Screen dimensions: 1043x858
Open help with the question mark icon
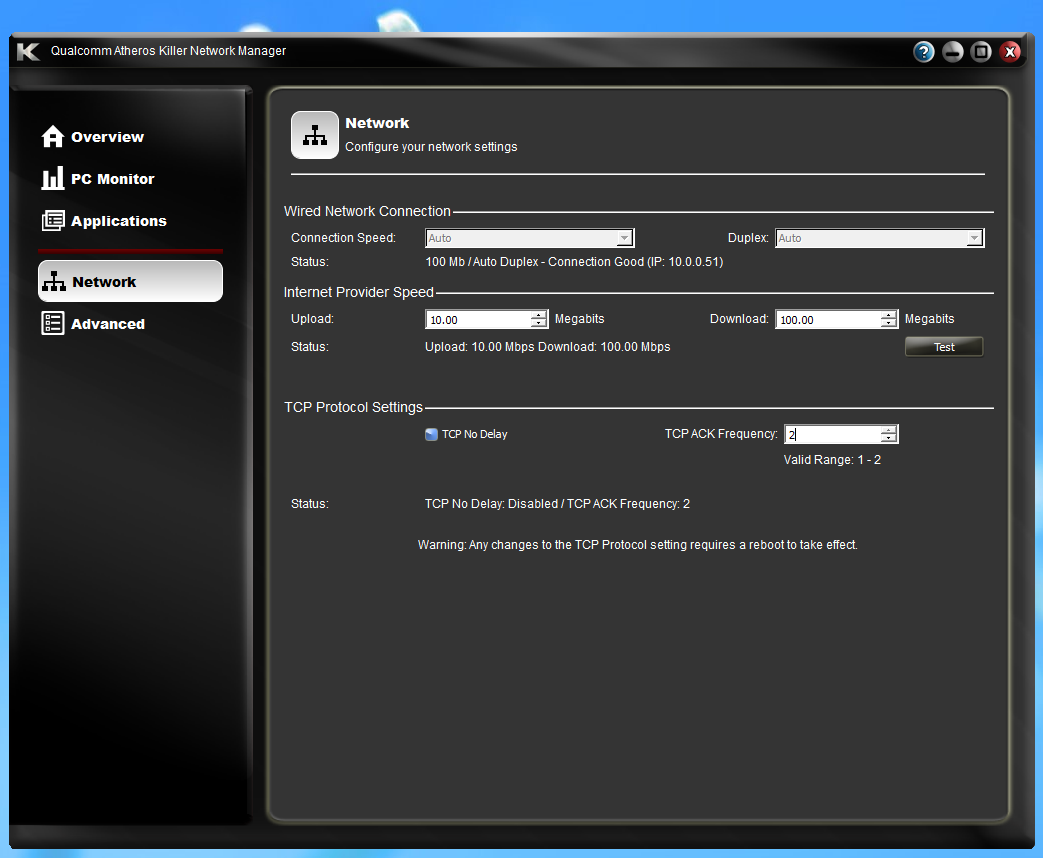[923, 51]
